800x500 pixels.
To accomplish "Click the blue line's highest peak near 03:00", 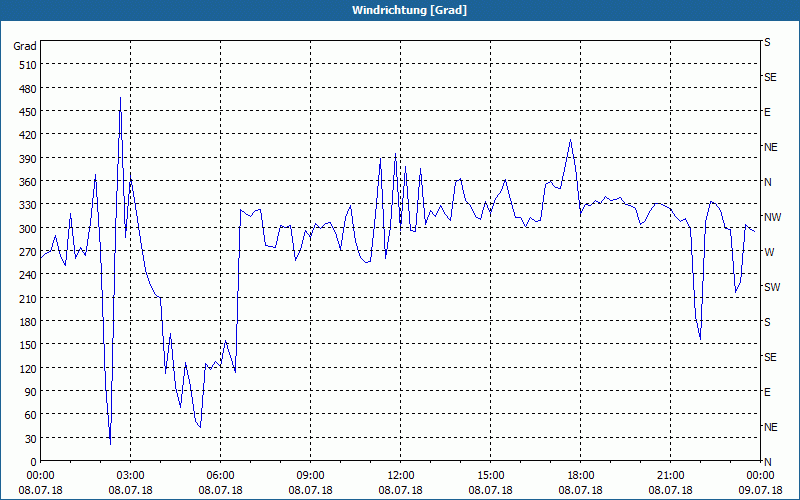I will point(120,98).
